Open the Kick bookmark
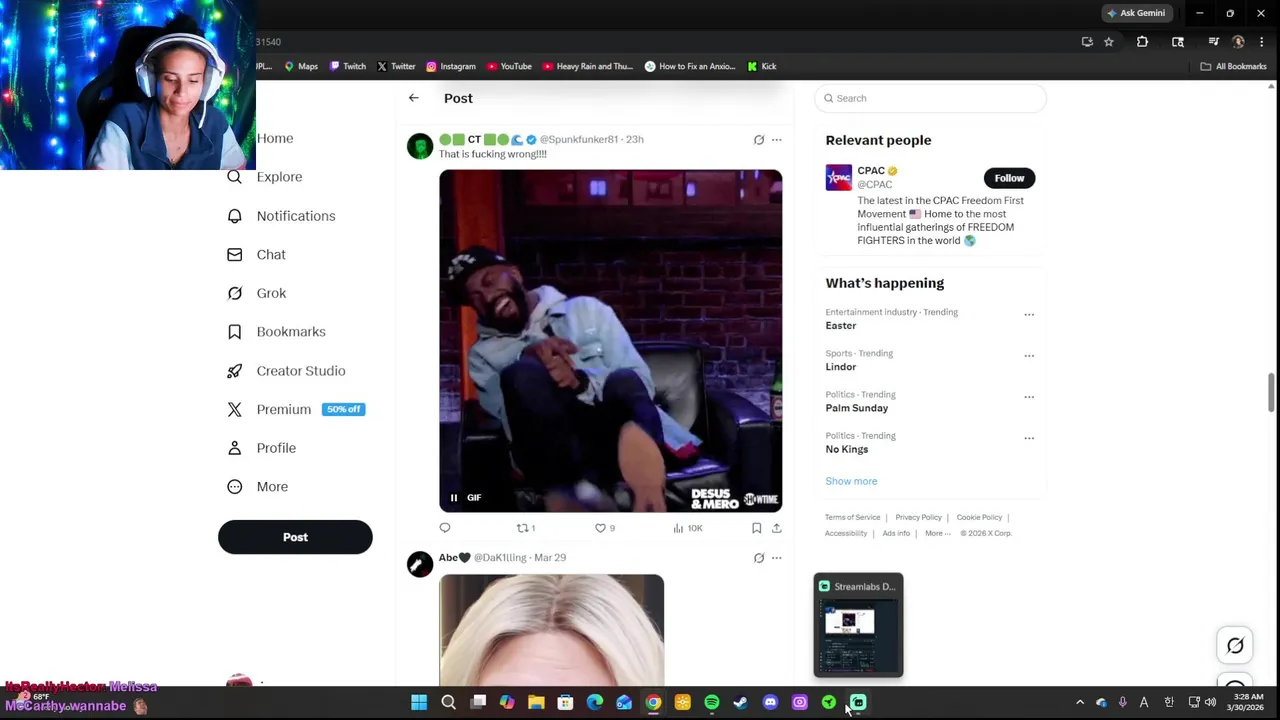 [762, 66]
